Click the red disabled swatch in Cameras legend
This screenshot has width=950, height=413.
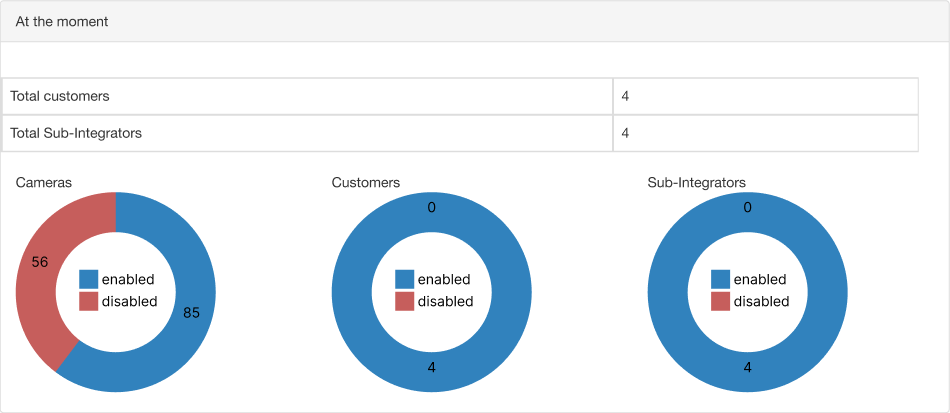coord(88,301)
